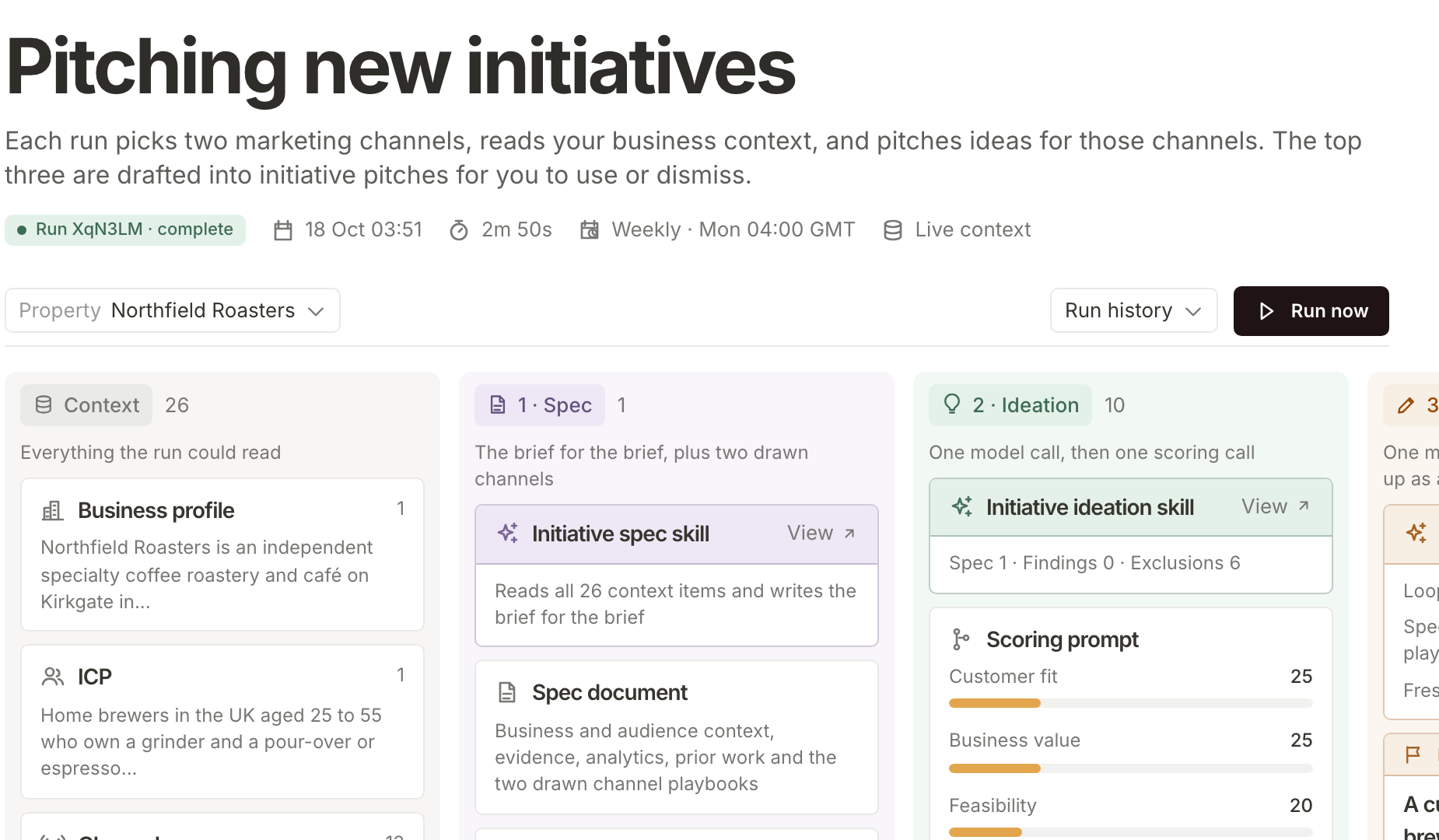Click the flag icon in the cut-off column
1439x840 pixels.
pos(1413,754)
